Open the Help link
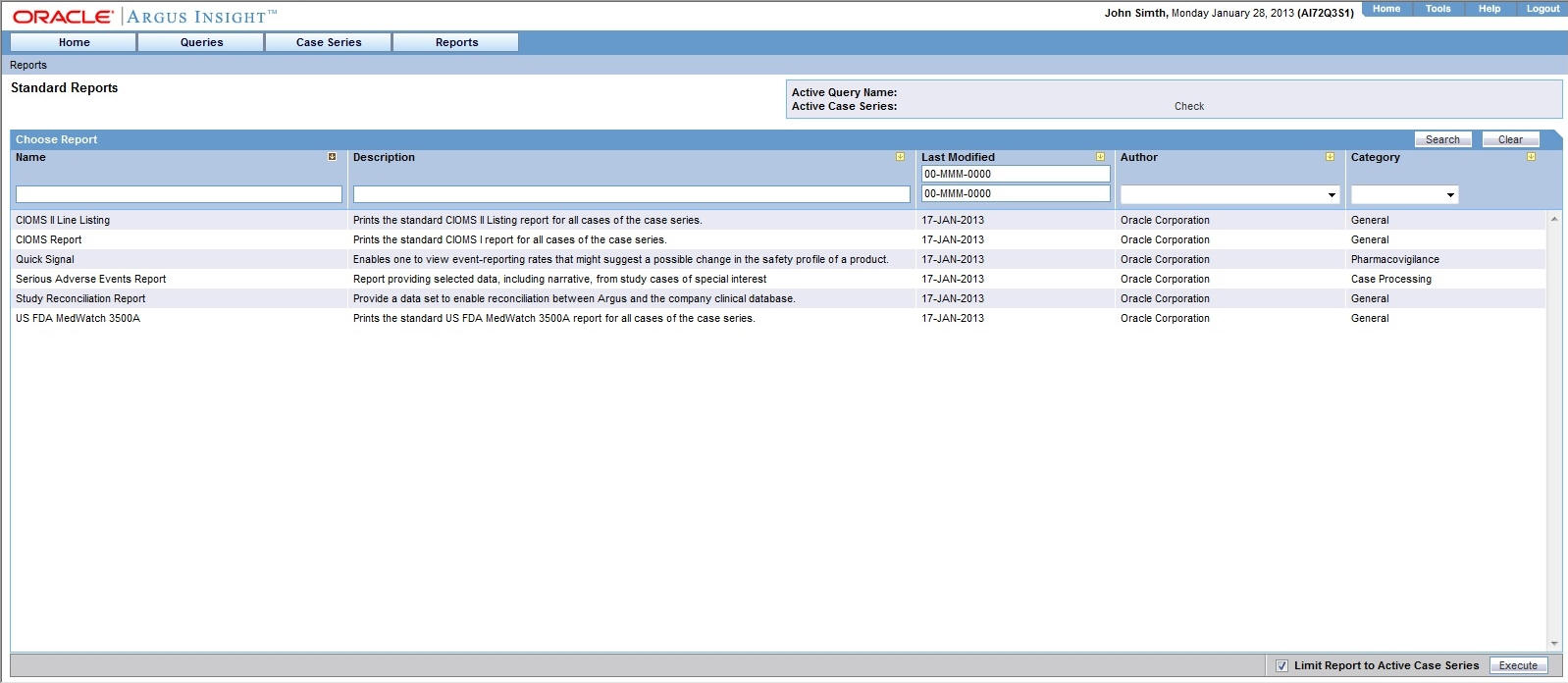Viewport: 1568px width, 683px height. pos(1490,9)
